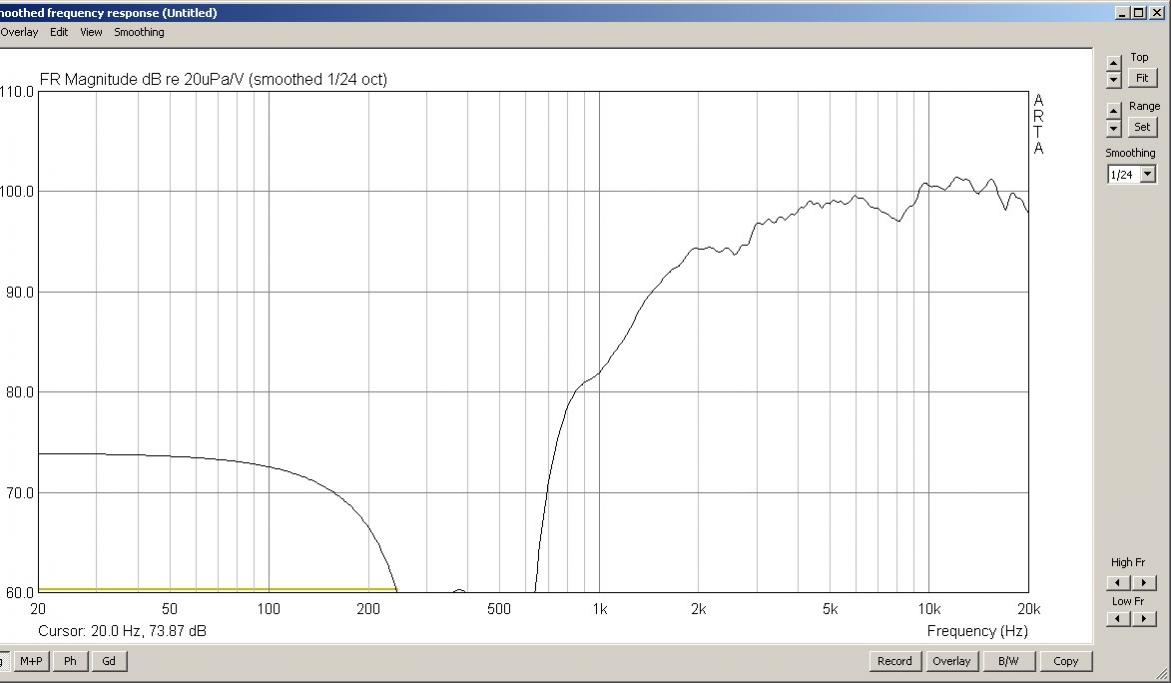Viewport: 1171px width, 683px height.
Task: Toggle the B/W color mode button
Action: [1008, 661]
